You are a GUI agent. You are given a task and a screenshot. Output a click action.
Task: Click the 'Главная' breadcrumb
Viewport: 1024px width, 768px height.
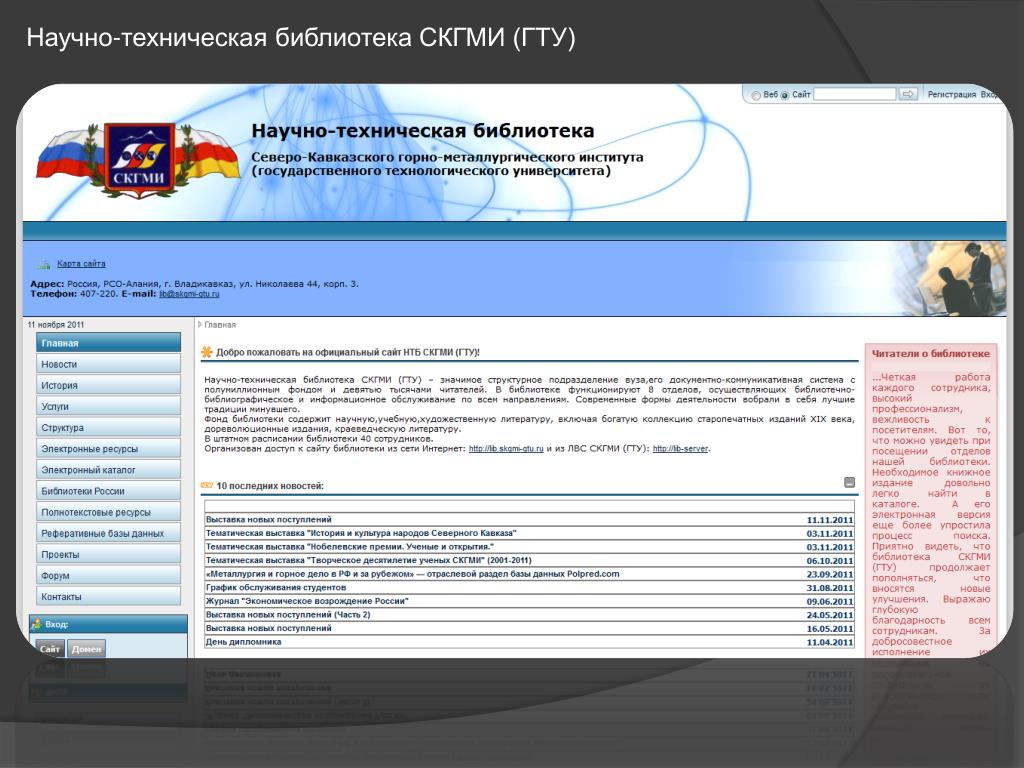click(220, 325)
